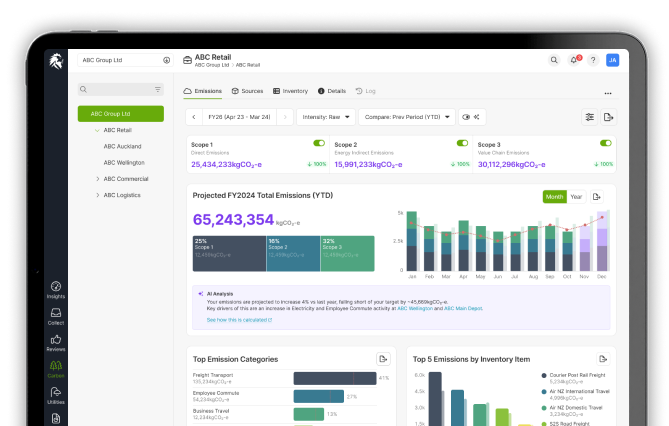
Task: Switch the chart to Month view
Action: pos(554,197)
